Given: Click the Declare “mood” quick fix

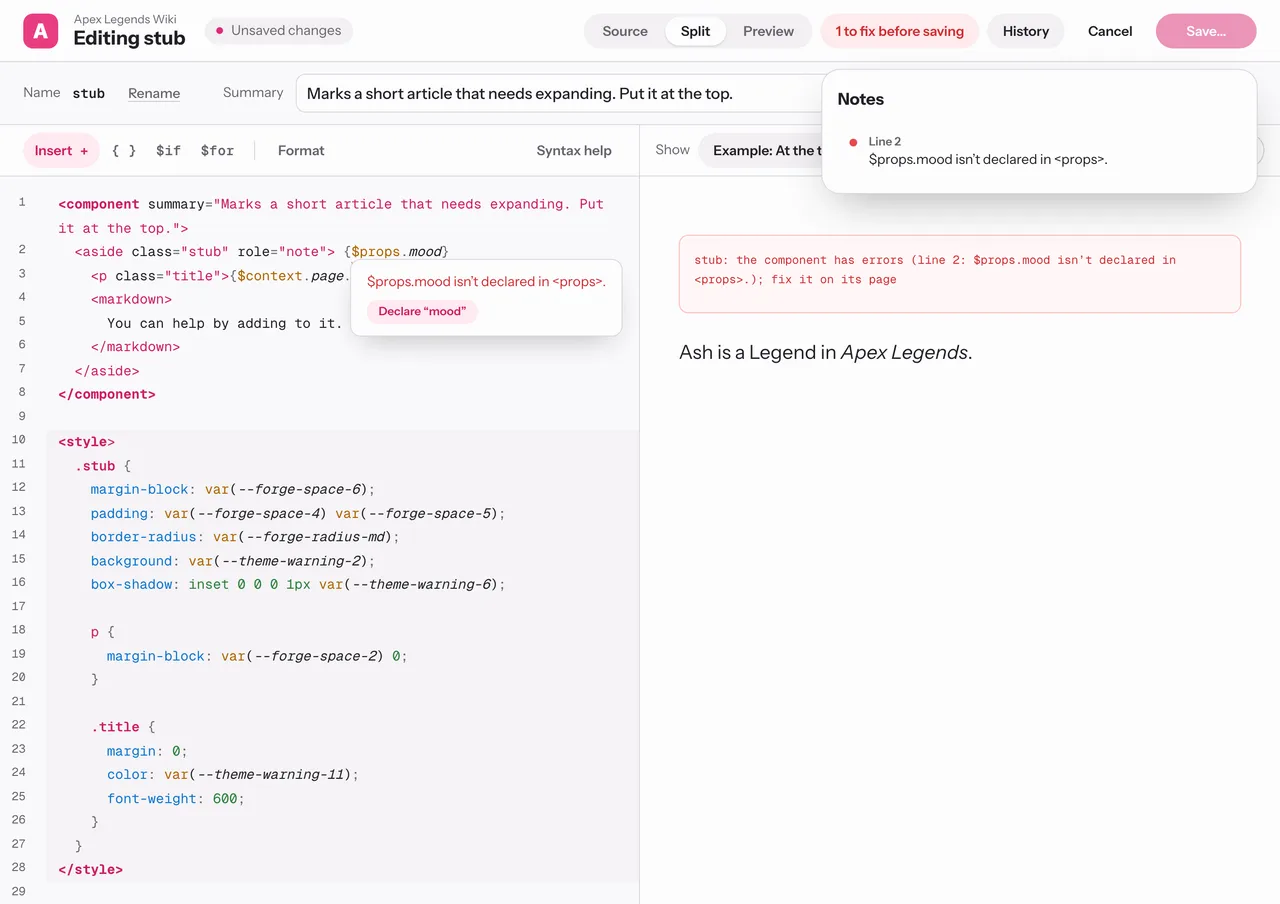Looking at the screenshot, I should (x=422, y=311).
